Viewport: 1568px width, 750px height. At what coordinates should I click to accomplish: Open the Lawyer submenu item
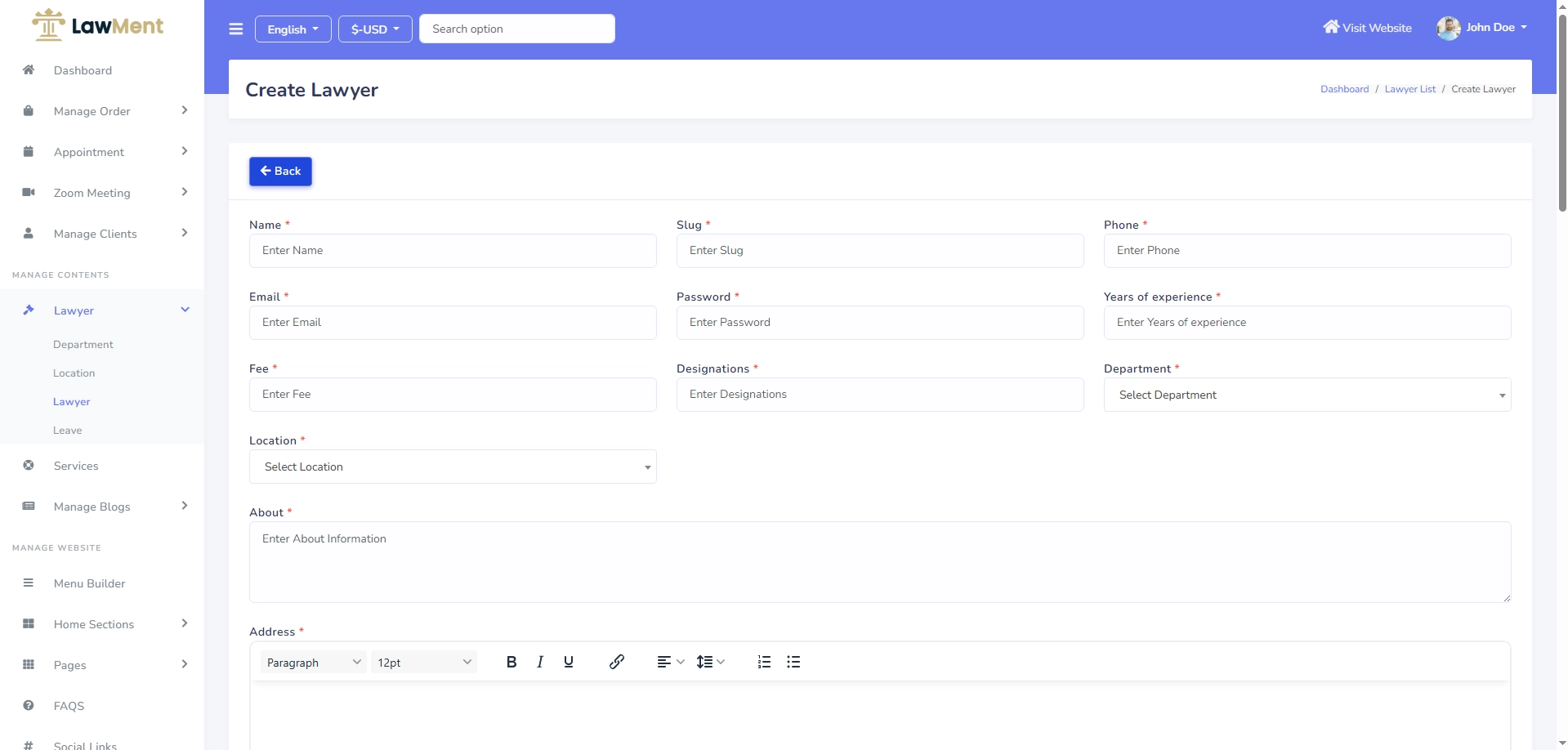(x=72, y=402)
